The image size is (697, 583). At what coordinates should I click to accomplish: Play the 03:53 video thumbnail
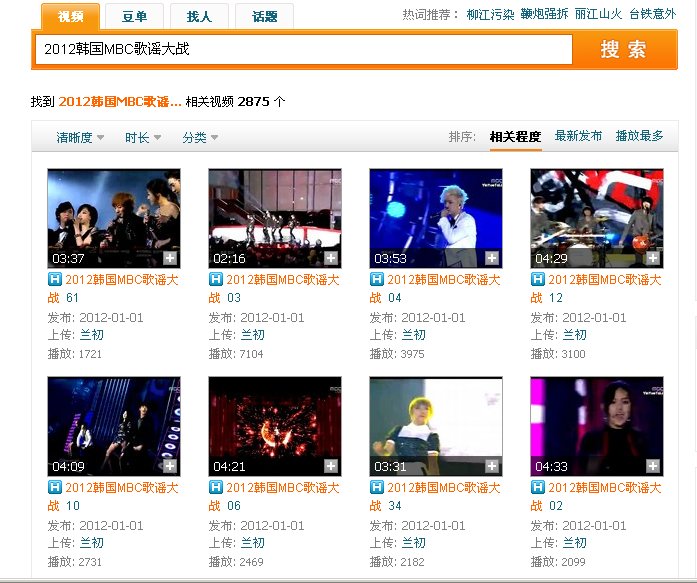click(x=436, y=218)
